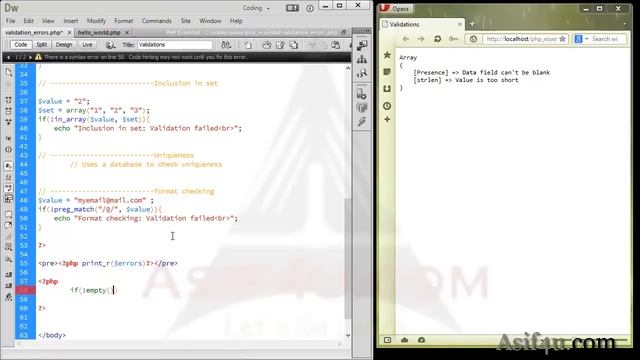Open third icon in collapsed panel dock
640x360 pixels.
(x=362, y=73)
